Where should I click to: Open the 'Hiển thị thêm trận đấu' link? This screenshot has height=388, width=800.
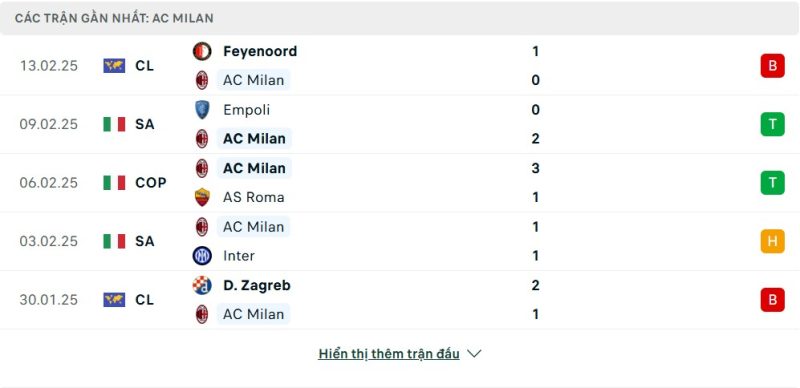tap(389, 354)
